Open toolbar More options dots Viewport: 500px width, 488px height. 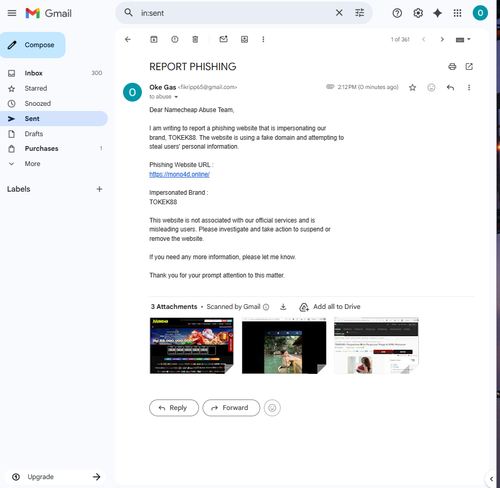point(263,39)
